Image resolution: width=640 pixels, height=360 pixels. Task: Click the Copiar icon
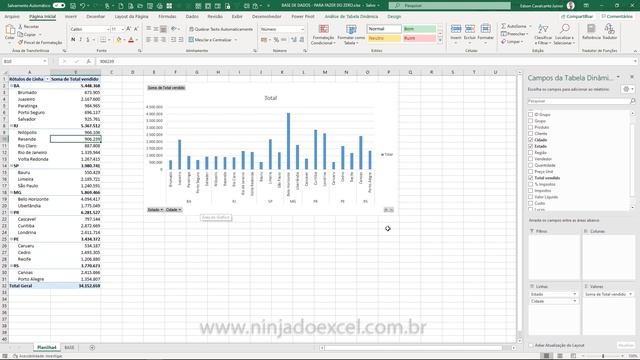(x=20, y=34)
